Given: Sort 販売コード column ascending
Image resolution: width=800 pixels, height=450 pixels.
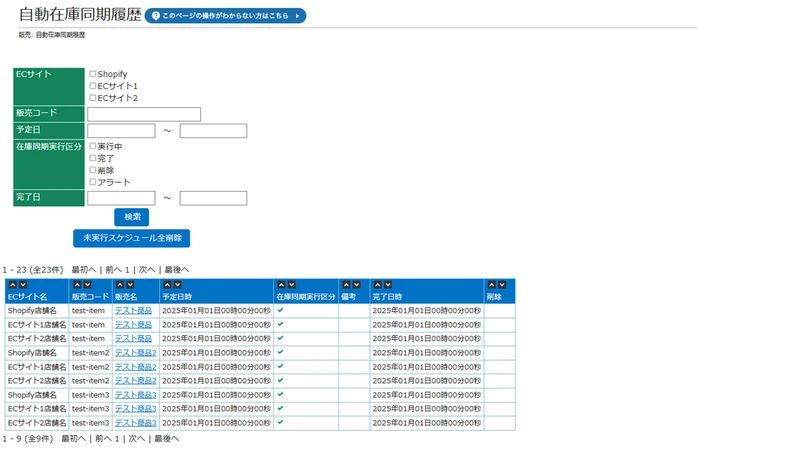Looking at the screenshot, I should (77, 285).
